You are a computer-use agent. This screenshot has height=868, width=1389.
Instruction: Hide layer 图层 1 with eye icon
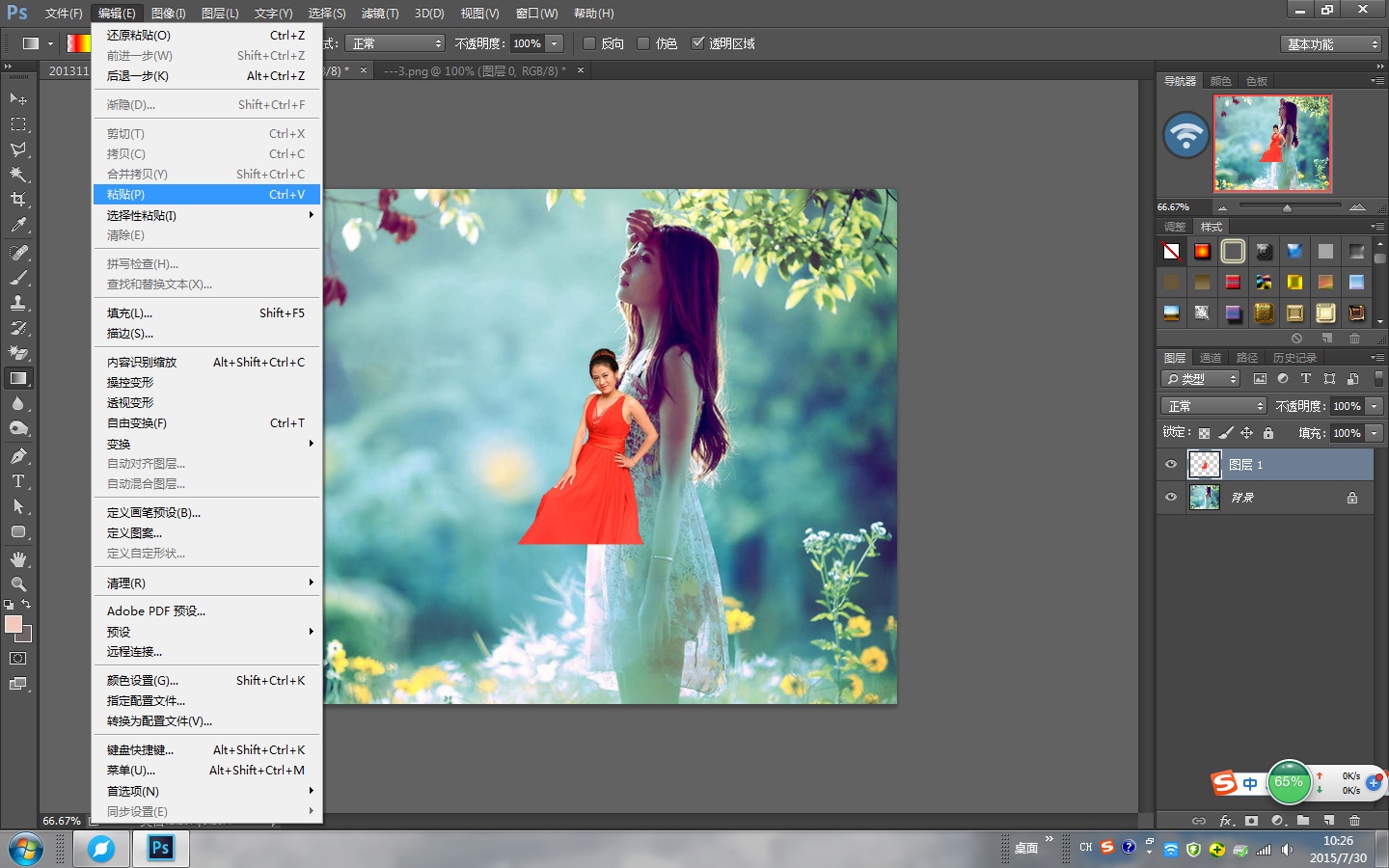coord(1171,465)
